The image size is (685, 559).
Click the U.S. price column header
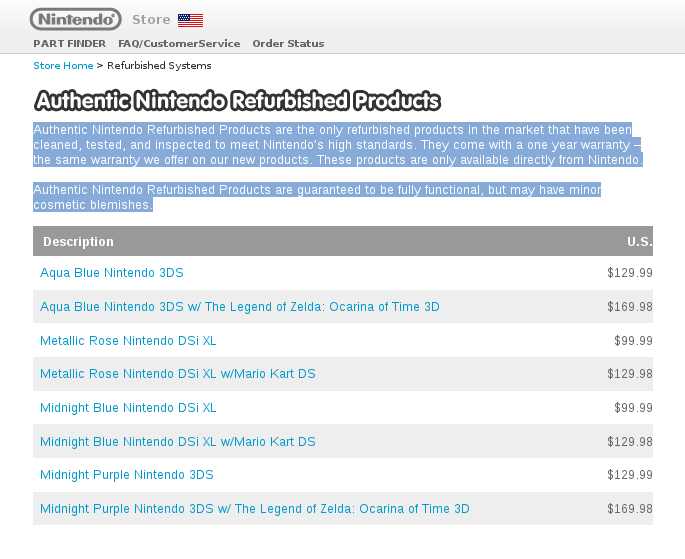tap(640, 242)
